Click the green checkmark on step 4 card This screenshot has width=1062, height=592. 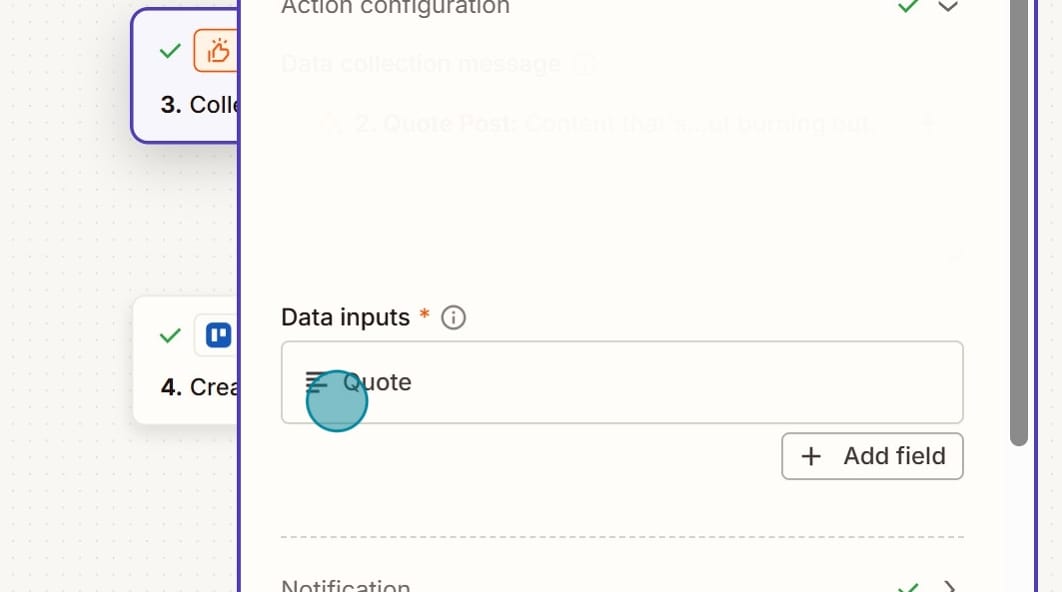(169, 335)
